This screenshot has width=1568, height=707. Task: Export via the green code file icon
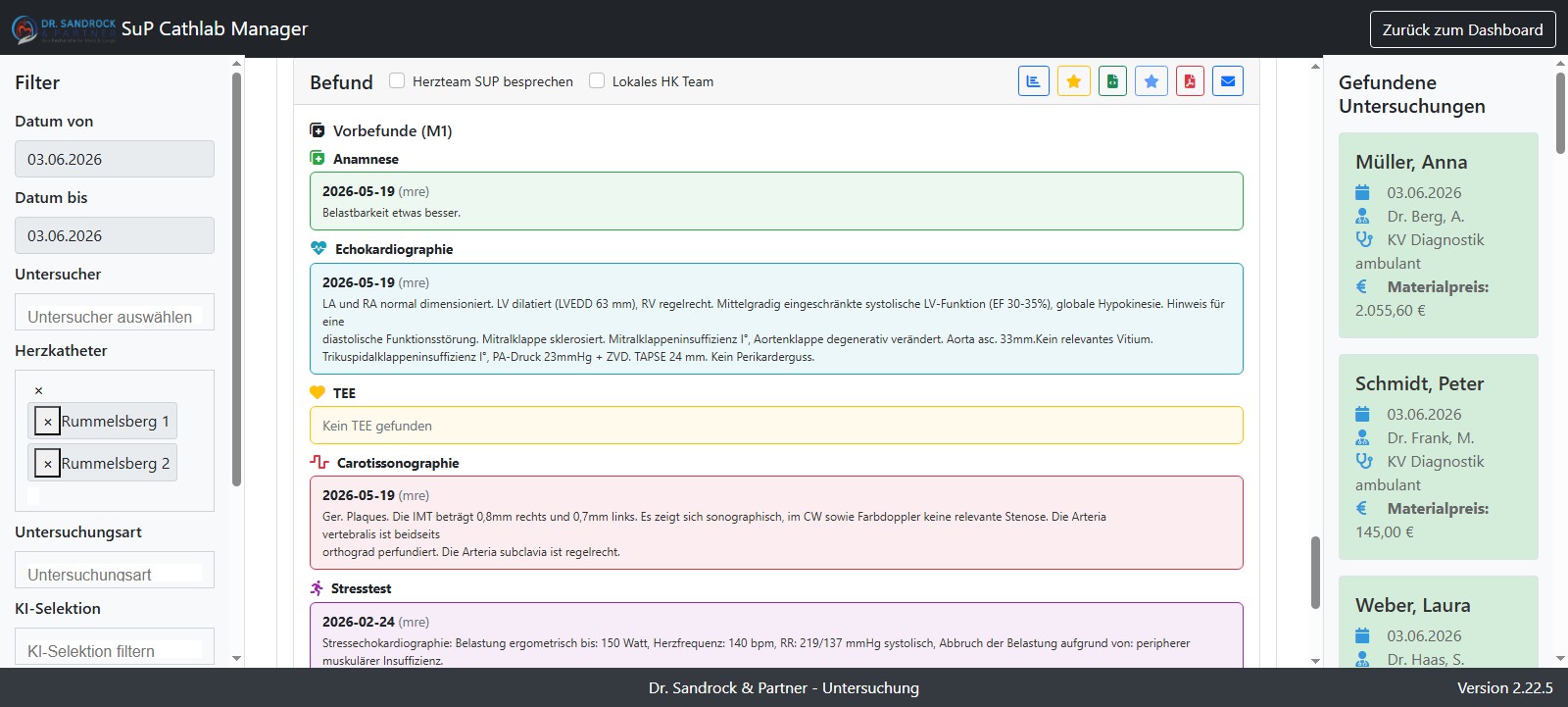coord(1112,81)
